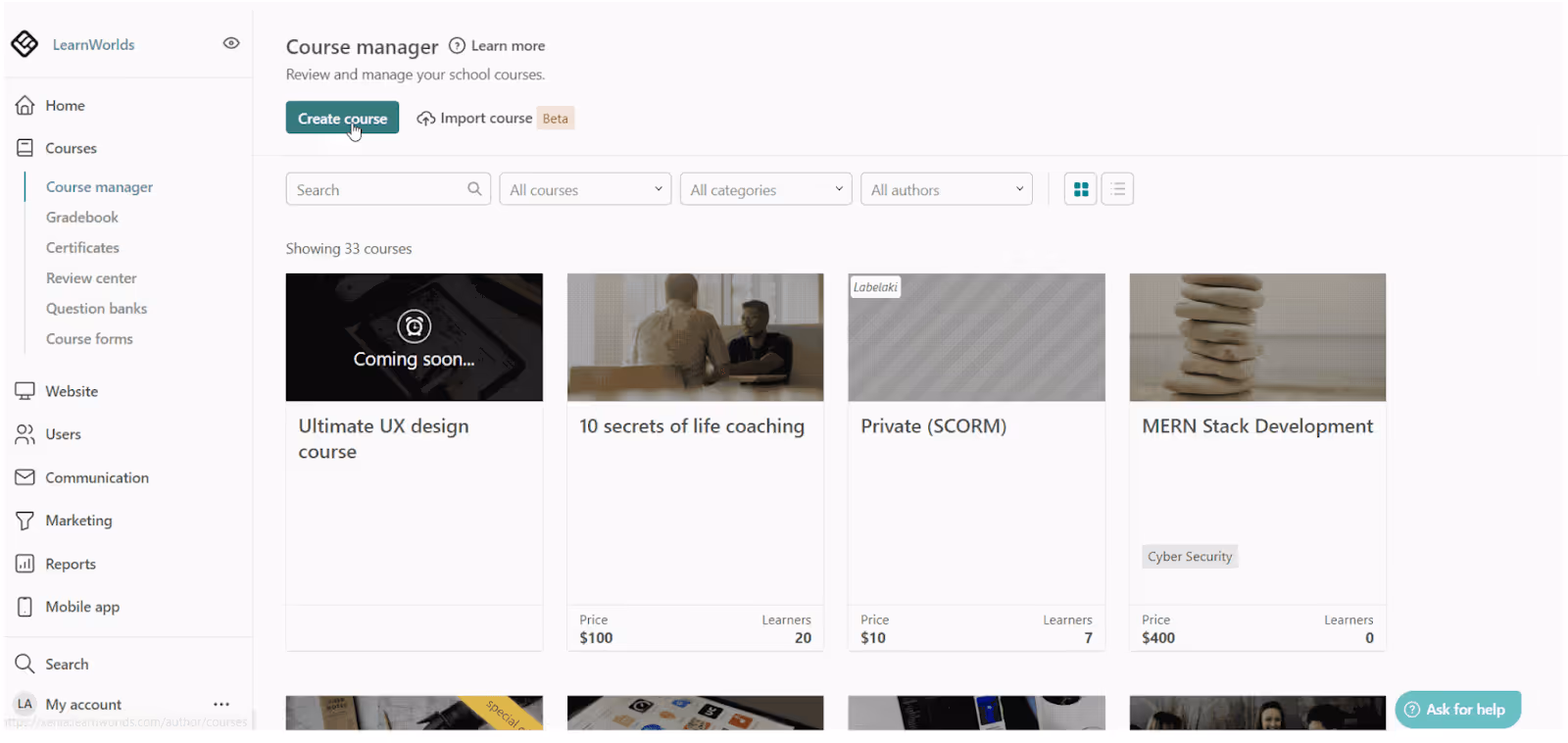Screen dimensions: 1568x743
Task: Go to Home in the sidebar
Action: (65, 105)
